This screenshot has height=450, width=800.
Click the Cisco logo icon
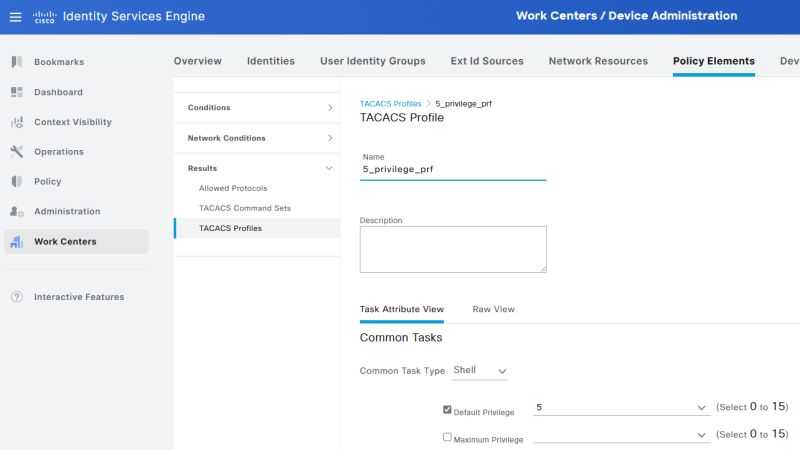pos(44,17)
